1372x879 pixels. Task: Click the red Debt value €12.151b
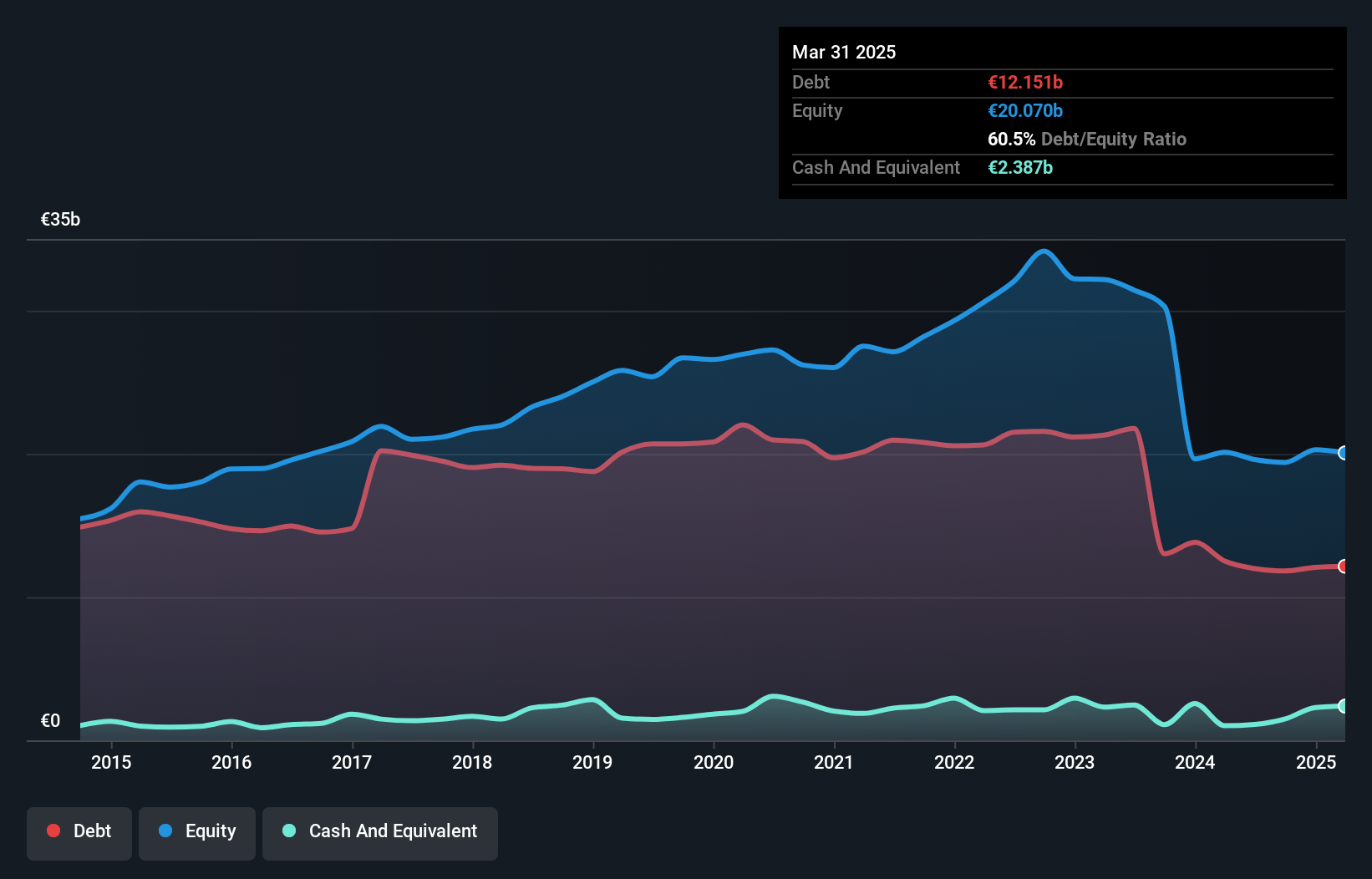pyautogui.click(x=1024, y=82)
